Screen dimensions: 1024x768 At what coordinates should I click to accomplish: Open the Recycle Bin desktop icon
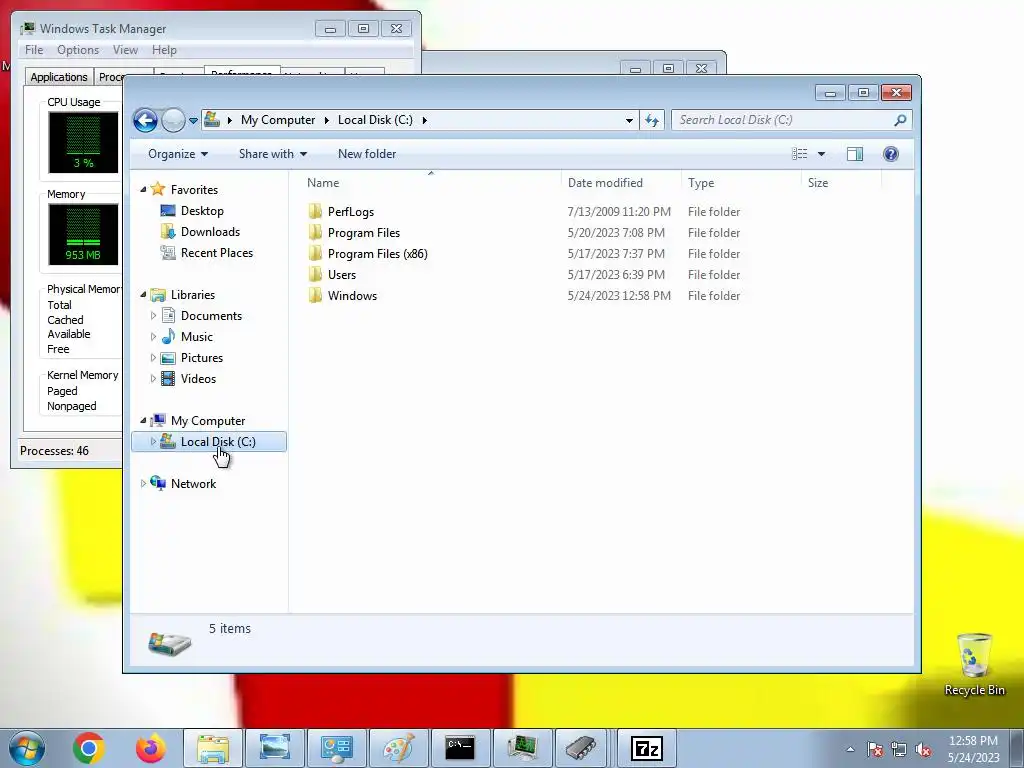(974, 665)
